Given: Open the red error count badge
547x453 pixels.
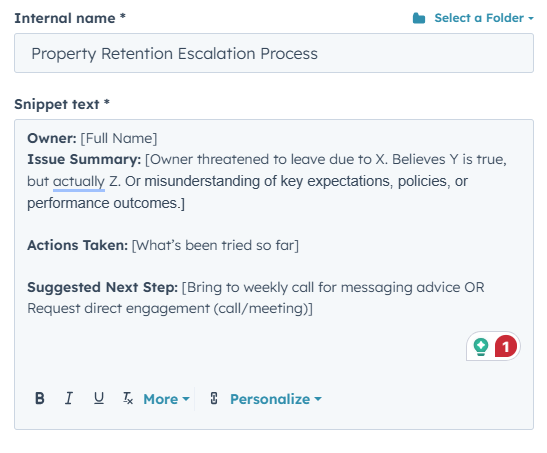Looking at the screenshot, I should (x=505, y=346).
